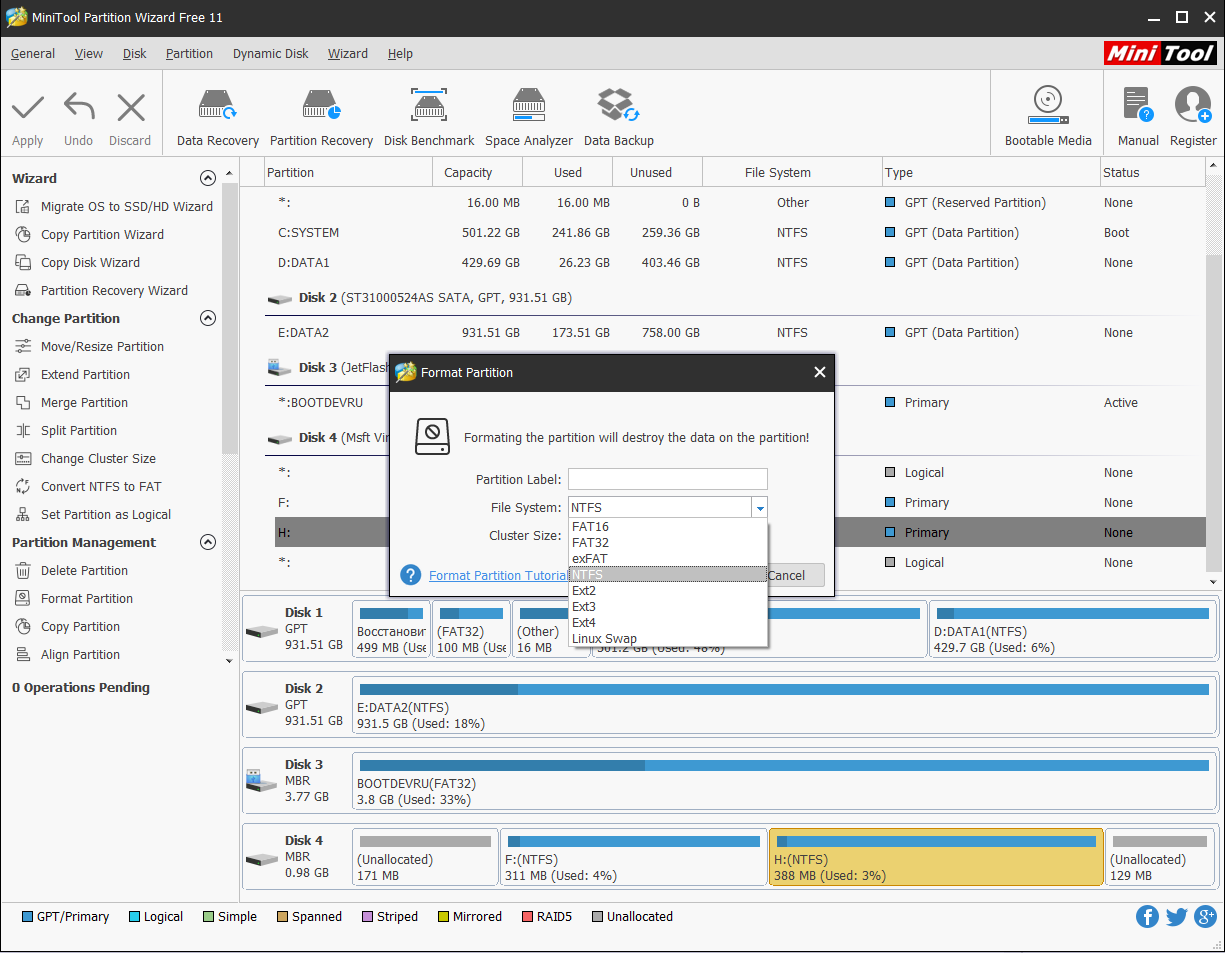Choose Change Cluster Size in sidebar
1225x953 pixels.
[98, 459]
